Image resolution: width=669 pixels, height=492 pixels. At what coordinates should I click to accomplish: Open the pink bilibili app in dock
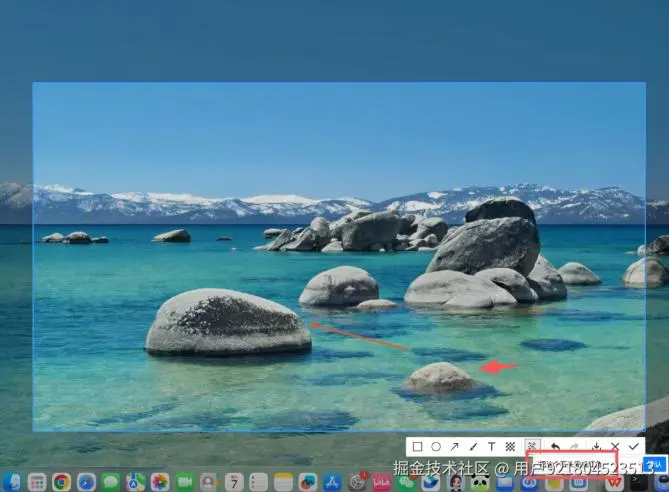[x=381, y=482]
